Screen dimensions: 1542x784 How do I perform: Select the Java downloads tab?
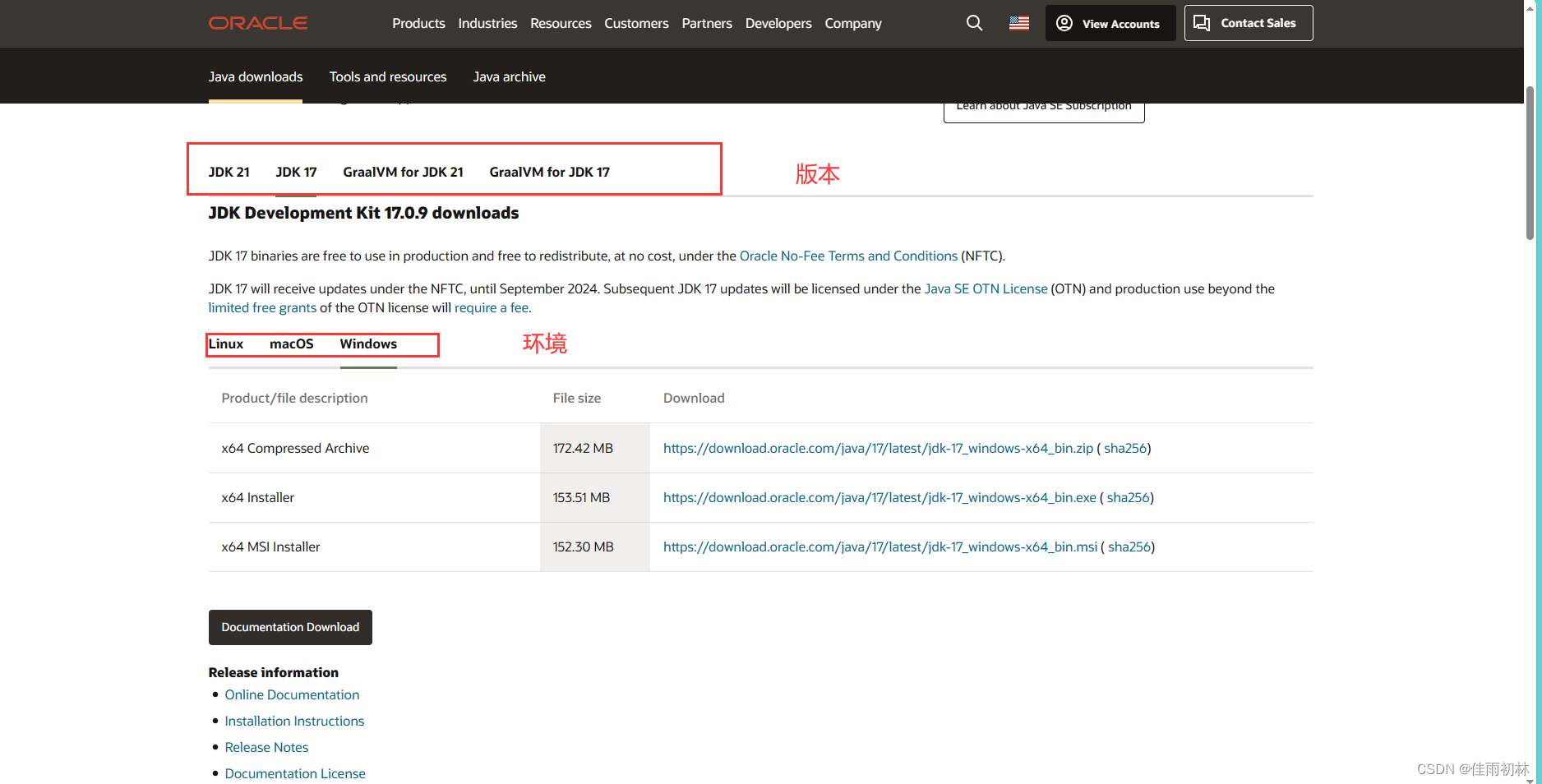click(x=256, y=76)
